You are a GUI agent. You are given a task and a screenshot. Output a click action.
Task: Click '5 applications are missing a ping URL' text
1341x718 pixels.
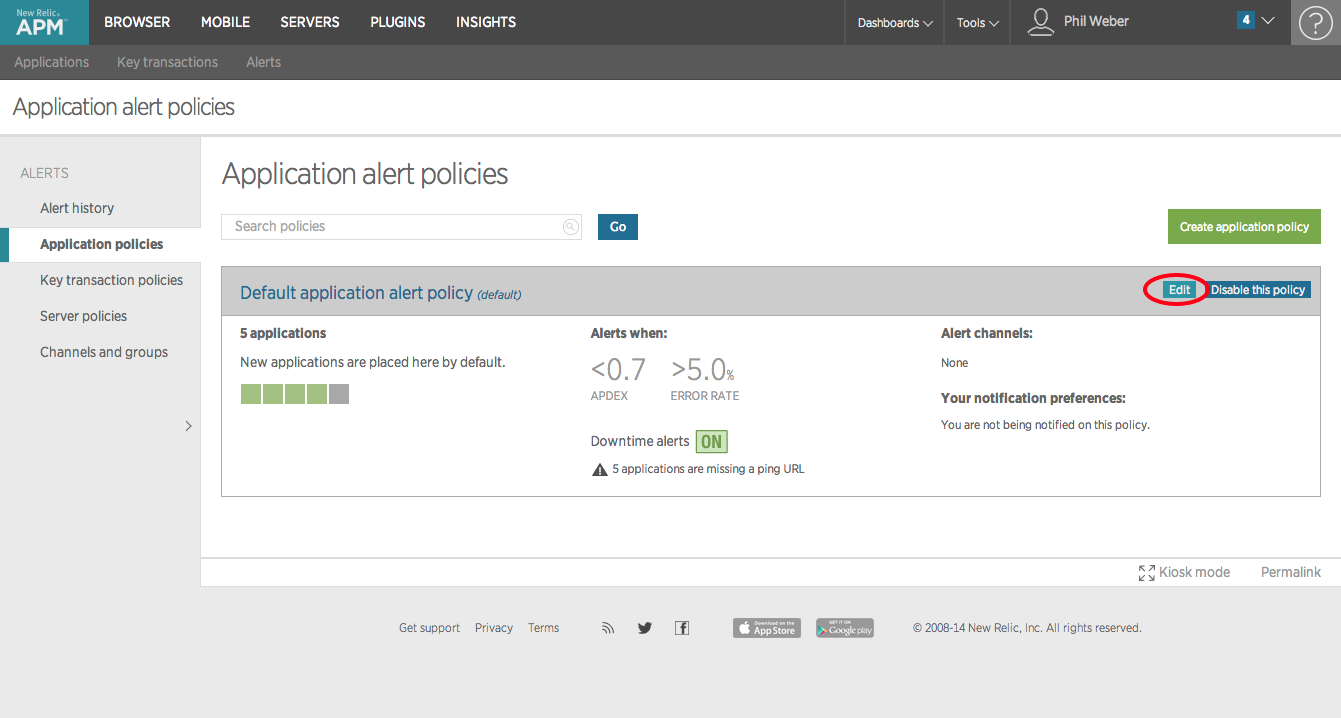coord(708,469)
